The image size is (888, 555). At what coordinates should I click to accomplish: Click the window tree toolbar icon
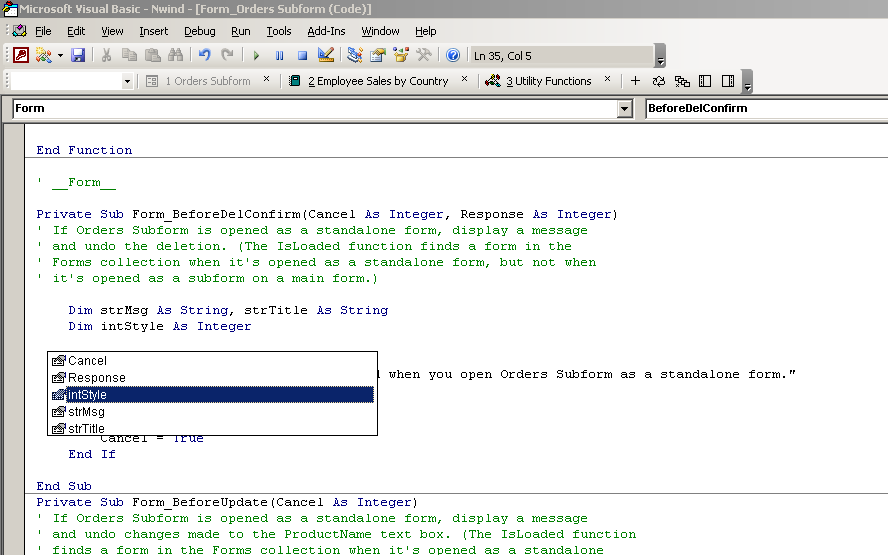(x=682, y=81)
